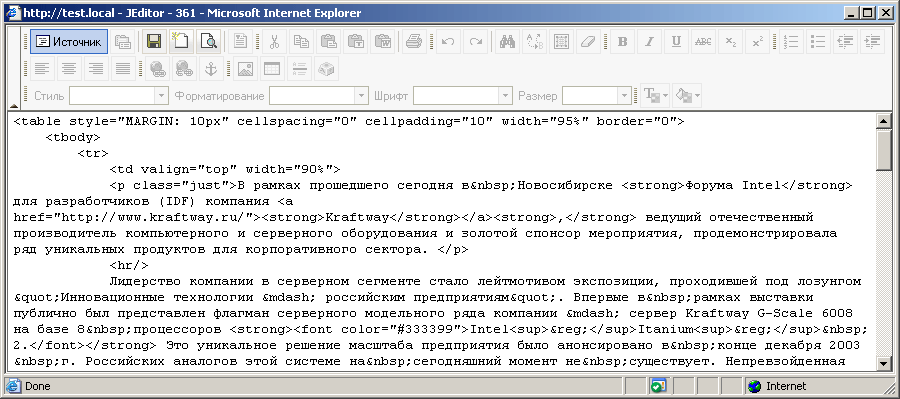This screenshot has height=399, width=900.
Task: Toggle Italic formatting
Action: [x=649, y=42]
